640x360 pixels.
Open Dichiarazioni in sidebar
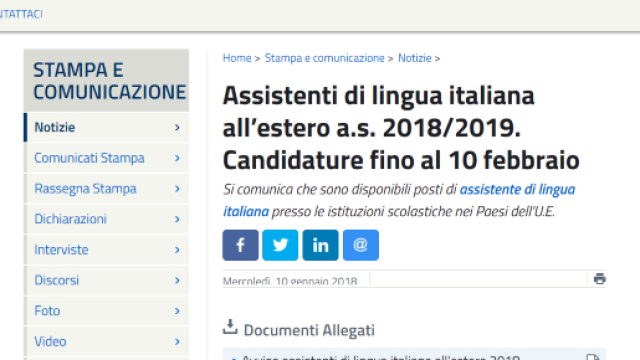(107, 219)
